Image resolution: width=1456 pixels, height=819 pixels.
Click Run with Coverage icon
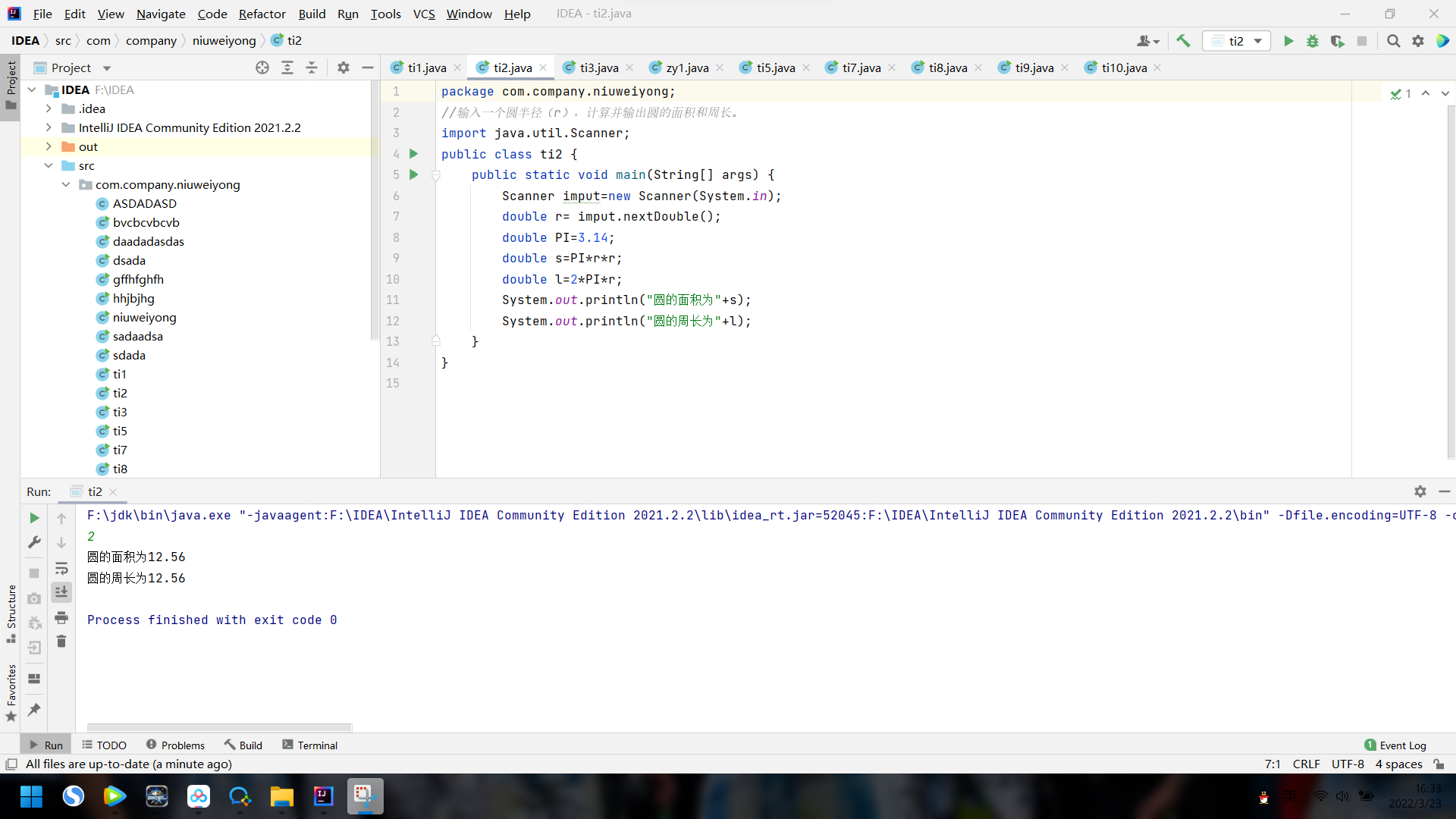1337,41
